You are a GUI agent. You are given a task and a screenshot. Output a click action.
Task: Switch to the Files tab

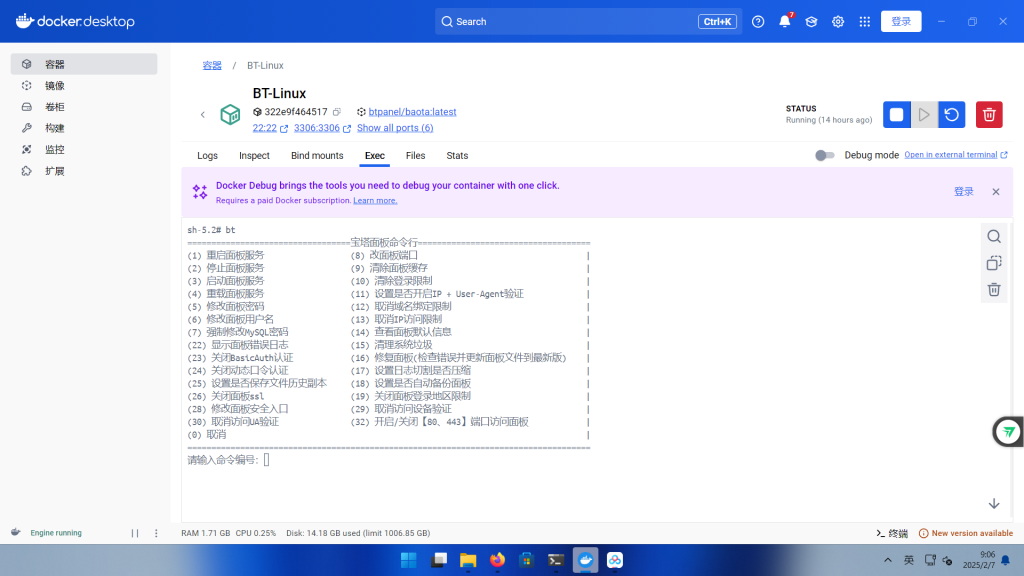coord(415,155)
